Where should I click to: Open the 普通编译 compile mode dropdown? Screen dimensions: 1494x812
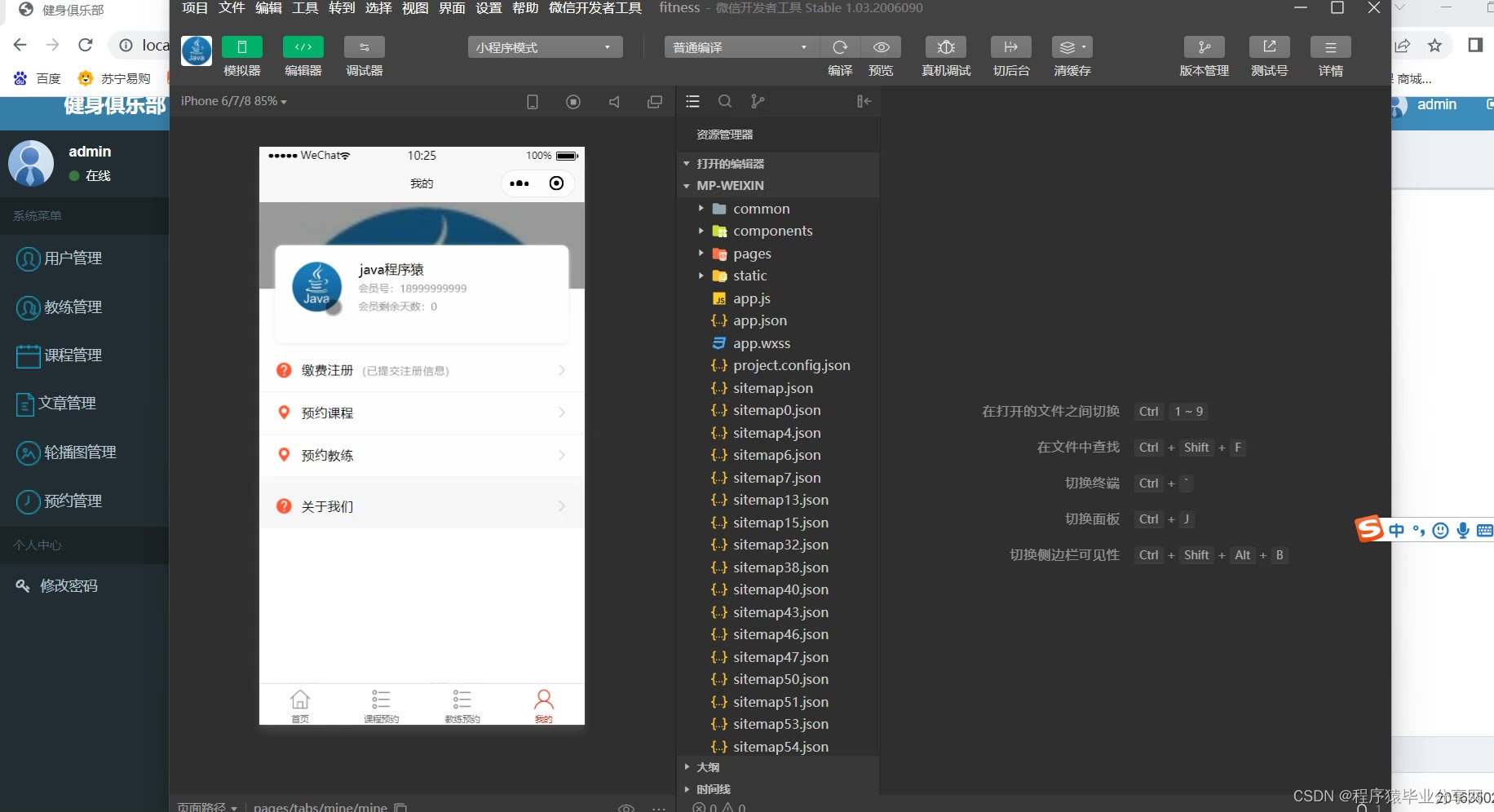click(740, 47)
